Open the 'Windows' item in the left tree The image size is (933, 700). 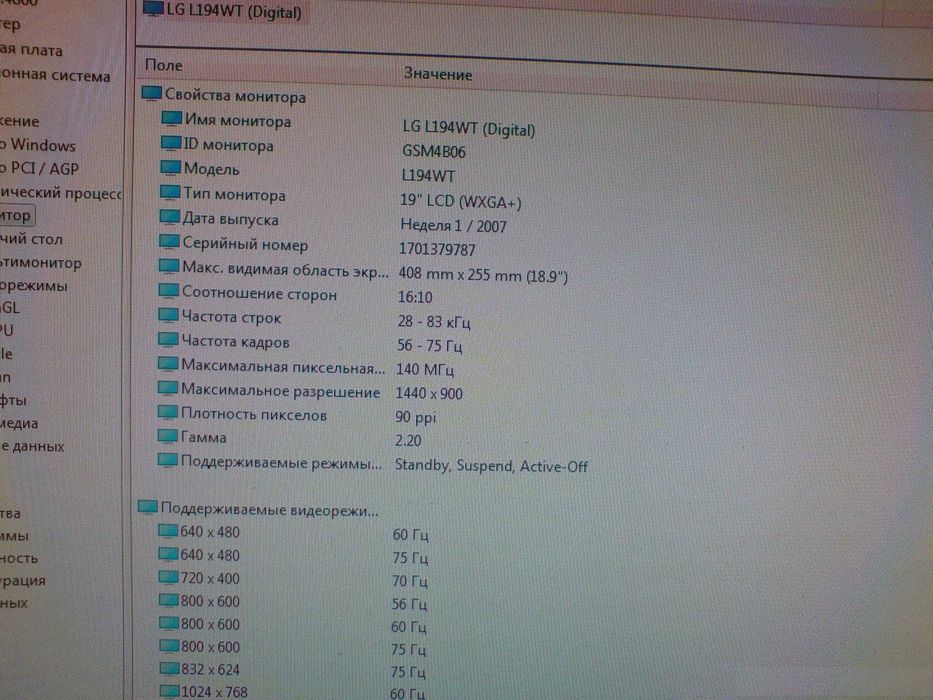43,145
